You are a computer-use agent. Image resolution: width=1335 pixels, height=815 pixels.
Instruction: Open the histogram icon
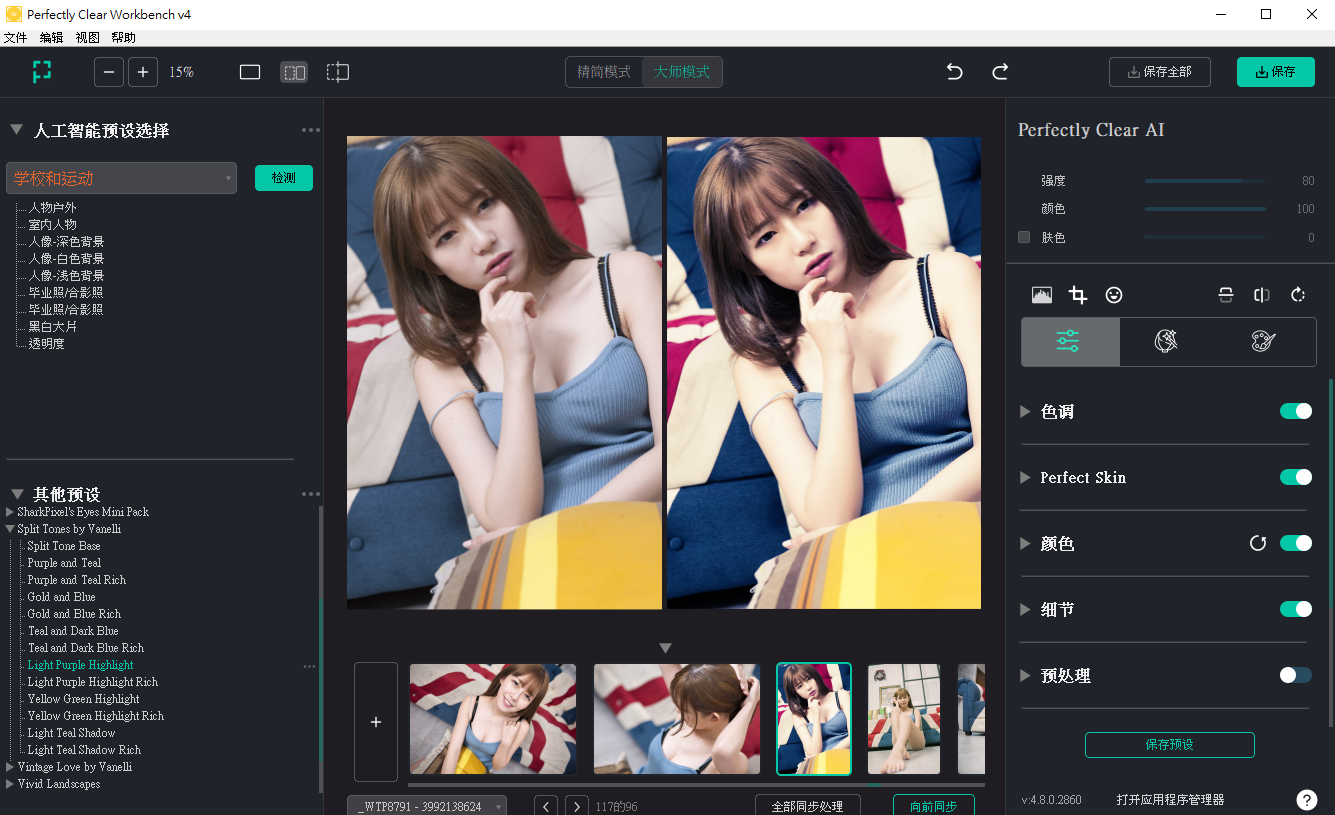point(1042,295)
